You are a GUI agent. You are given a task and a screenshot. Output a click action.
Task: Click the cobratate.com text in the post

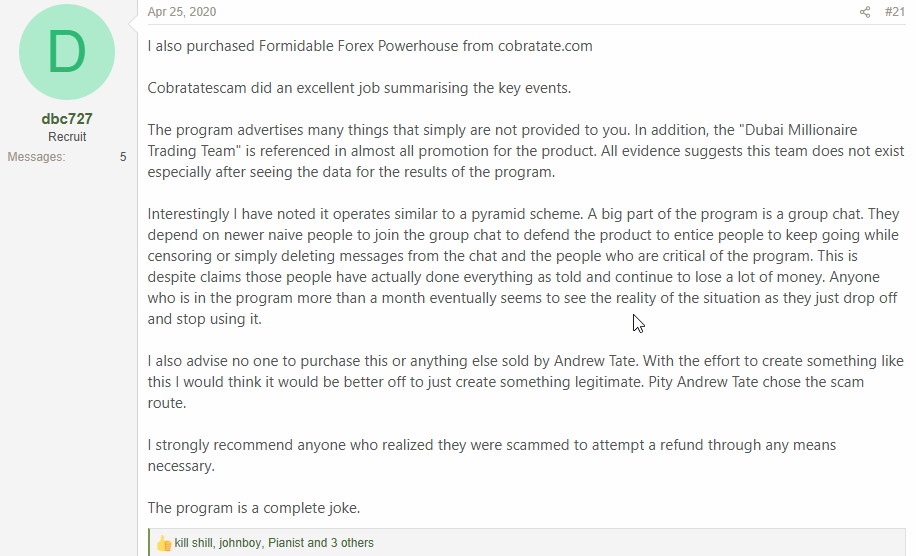tap(545, 46)
